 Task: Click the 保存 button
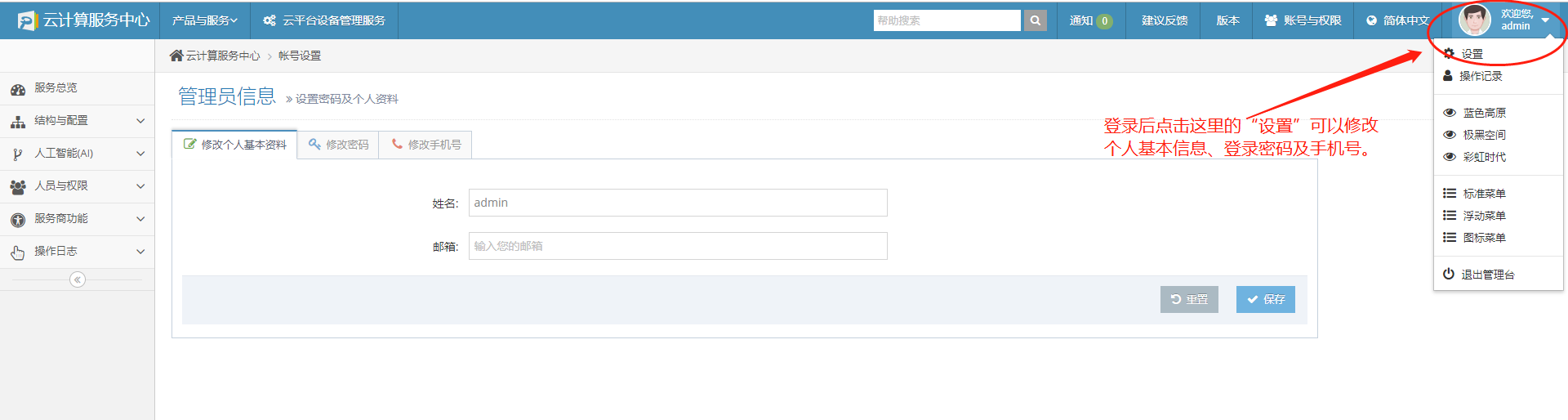pos(1265,300)
